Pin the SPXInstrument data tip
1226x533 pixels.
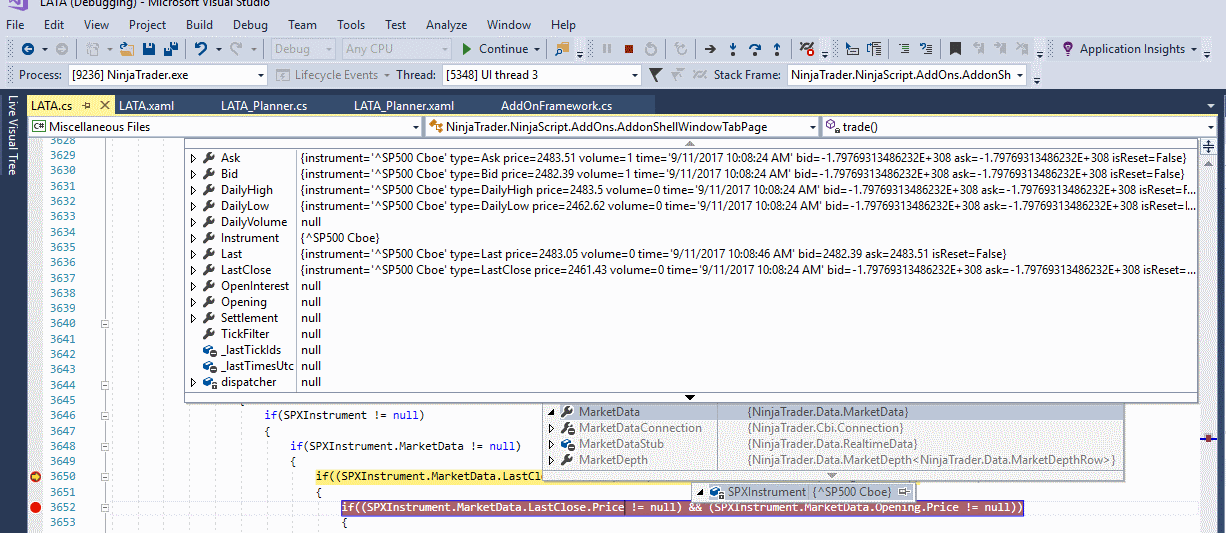pos(903,492)
